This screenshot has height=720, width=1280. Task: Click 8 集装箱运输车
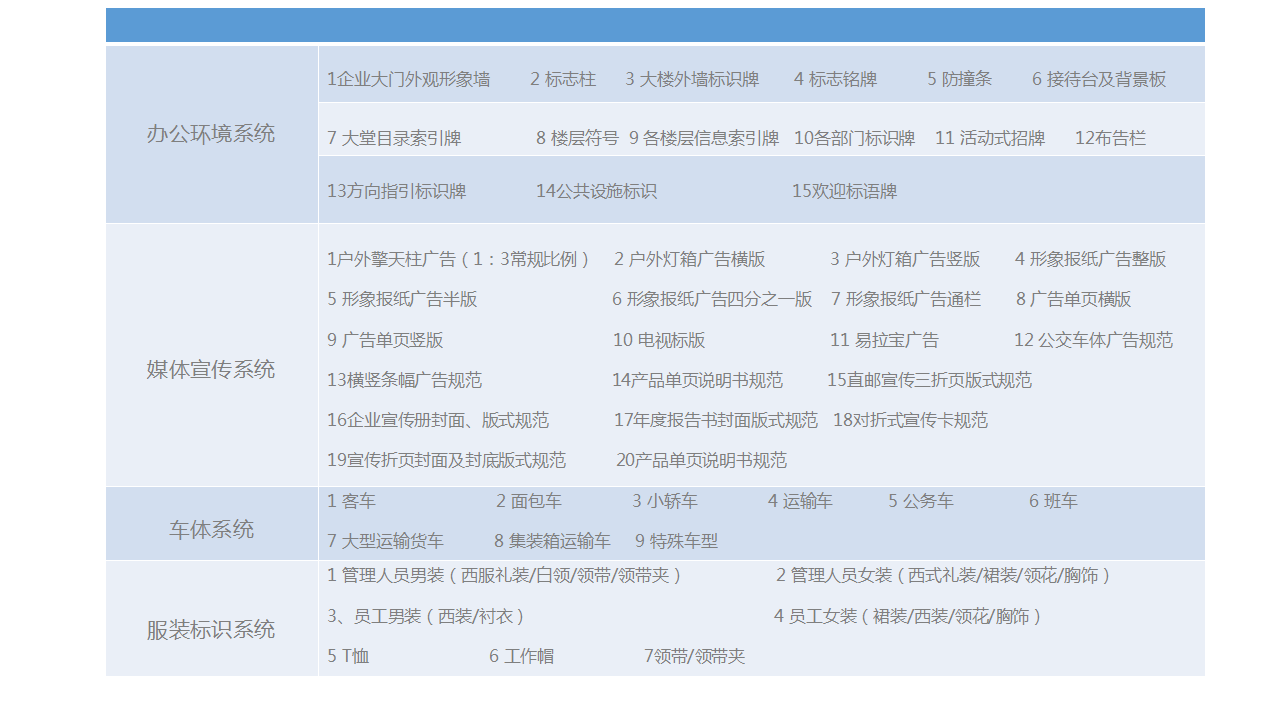(x=552, y=542)
